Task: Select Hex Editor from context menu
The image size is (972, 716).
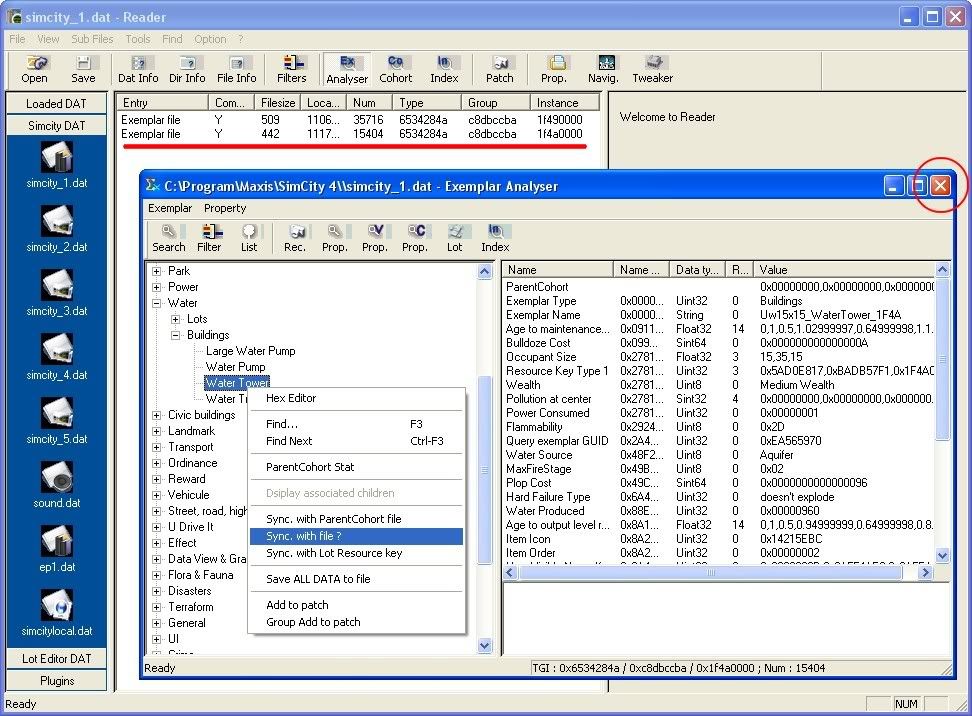Action: tap(291, 398)
